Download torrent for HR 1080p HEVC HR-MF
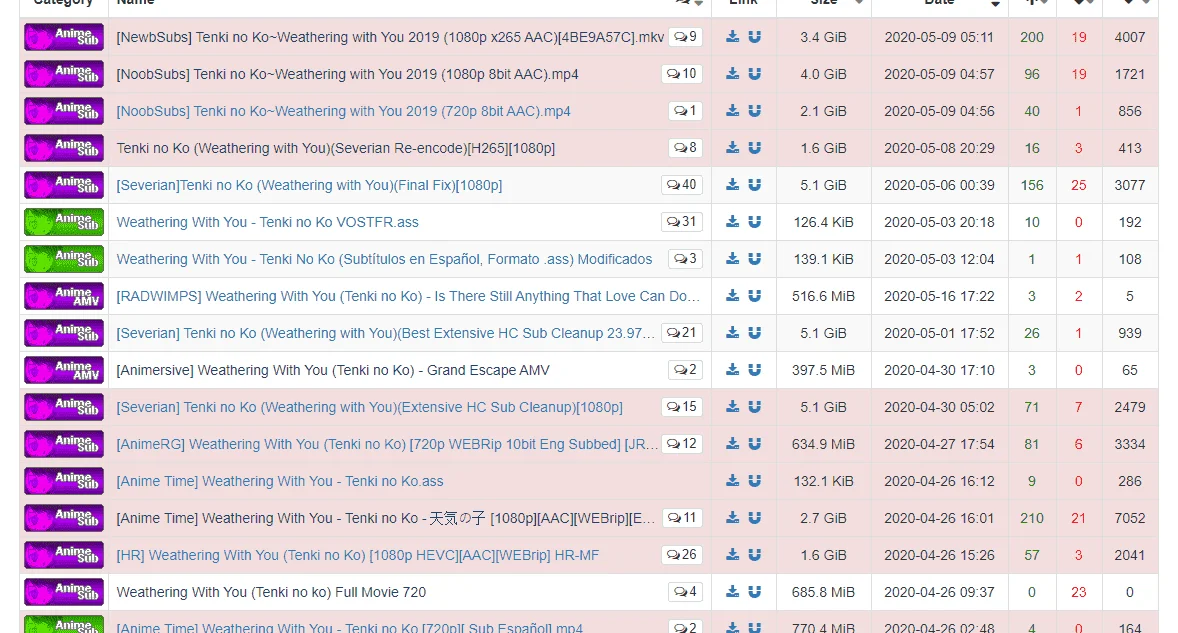Image resolution: width=1178 pixels, height=633 pixels. (x=732, y=555)
